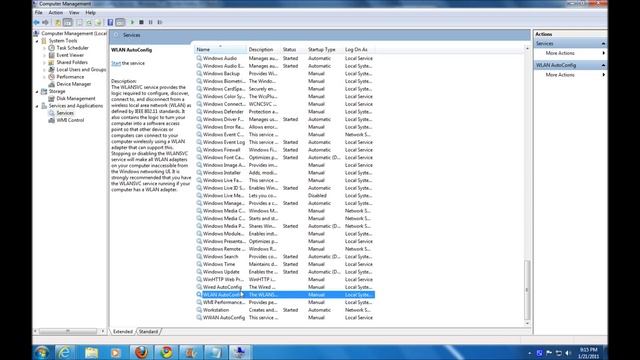
Task: Click the Restart Service toolbar icon
Action: click(x=160, y=22)
